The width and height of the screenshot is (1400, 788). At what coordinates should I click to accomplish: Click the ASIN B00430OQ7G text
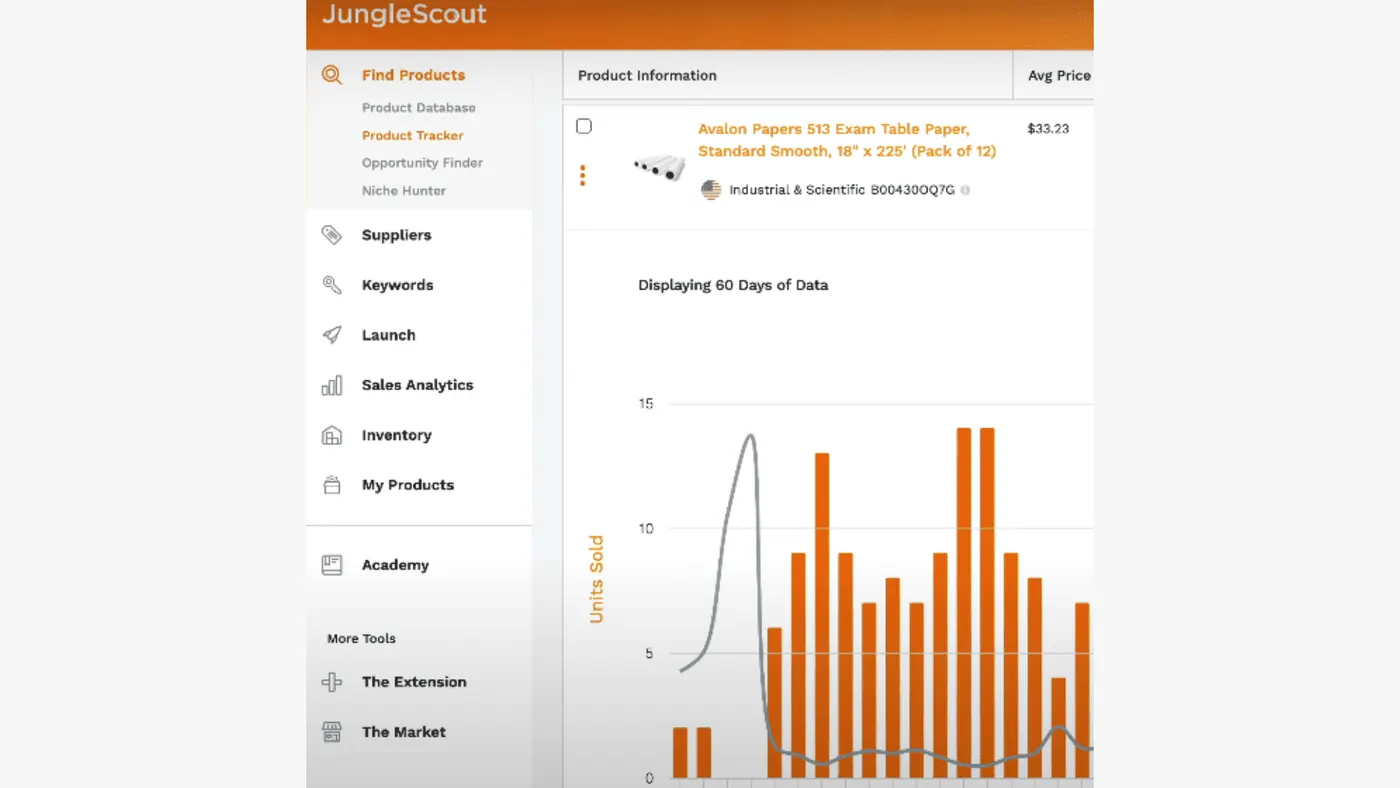click(913, 190)
